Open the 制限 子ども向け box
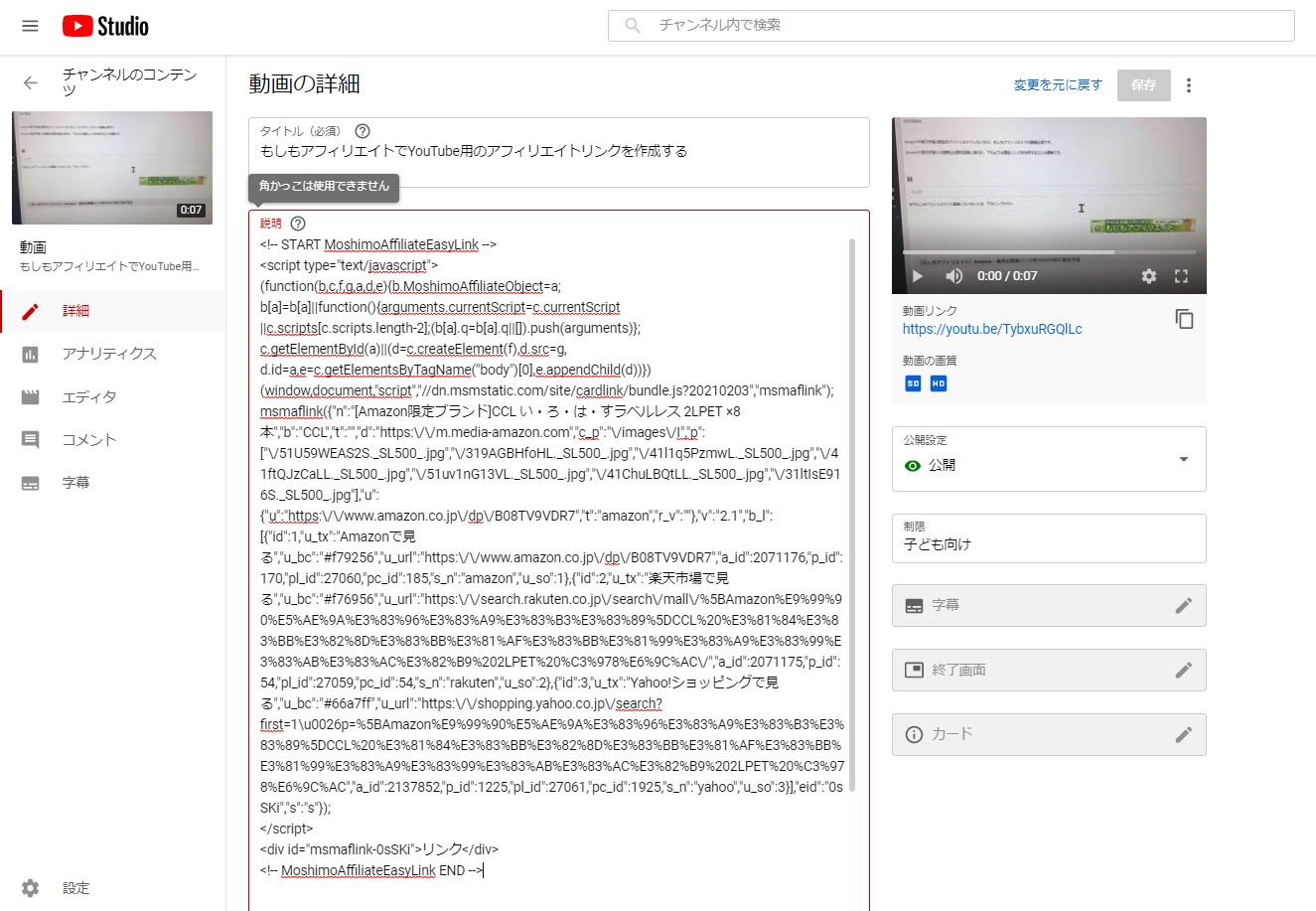Viewport: 1316px width, 911px height. click(x=1049, y=538)
